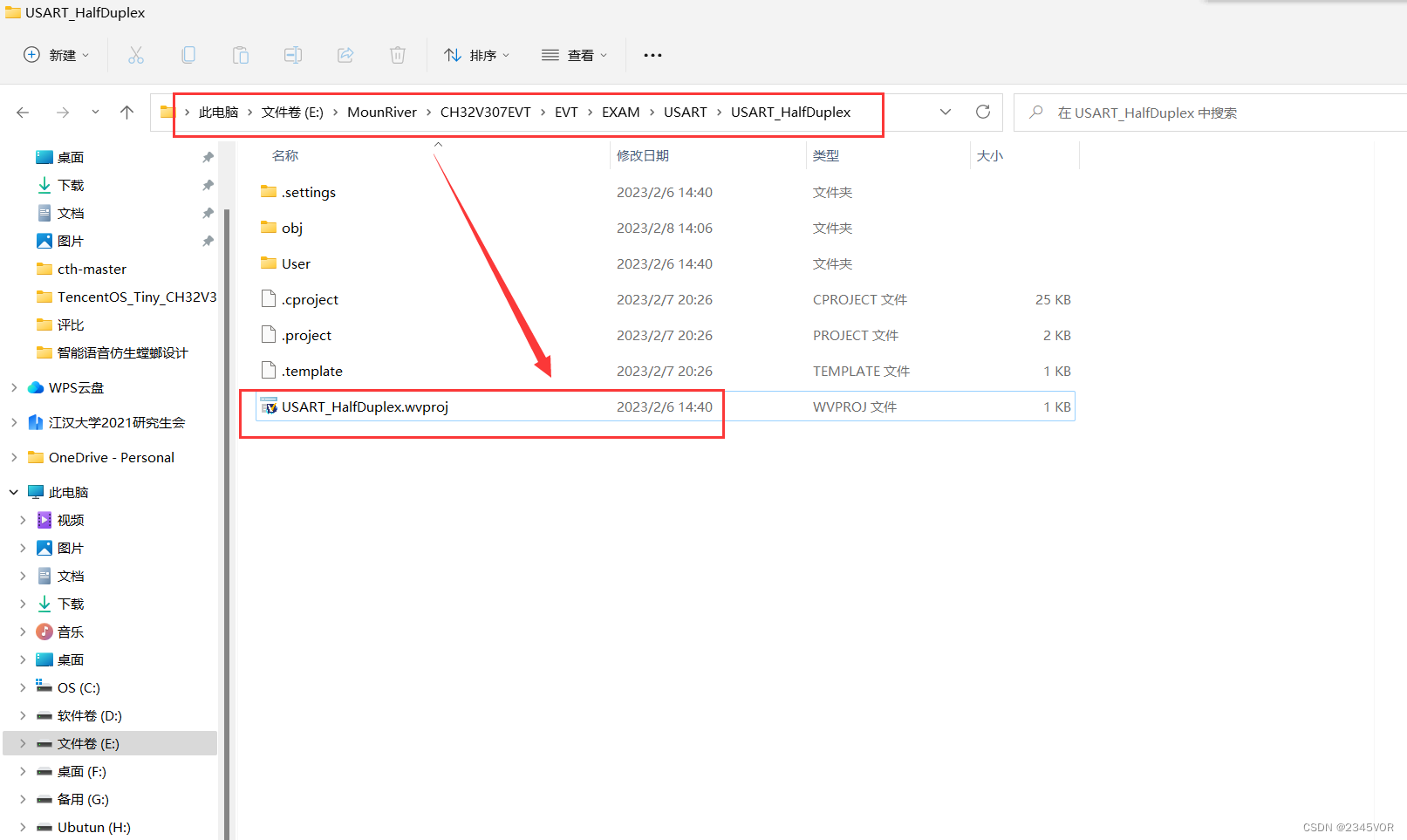Click the 25 KB size cell
The height and width of the screenshot is (840, 1407).
[1053, 299]
